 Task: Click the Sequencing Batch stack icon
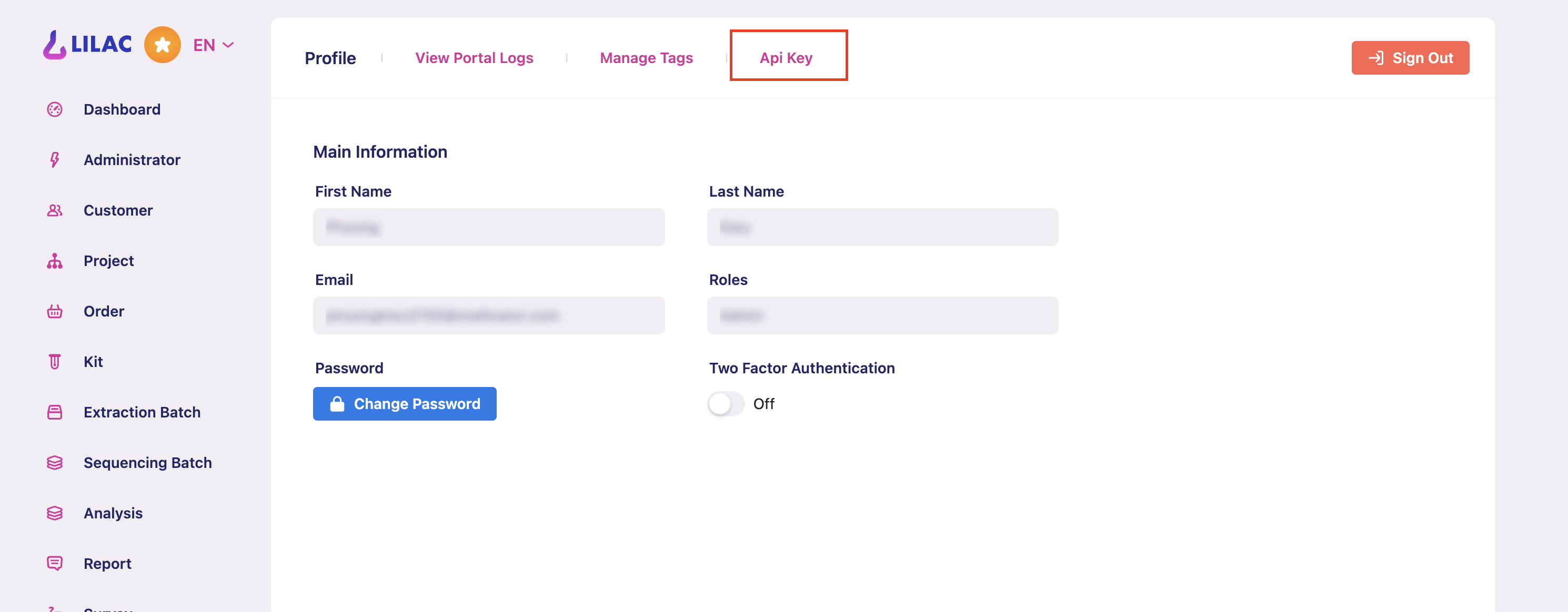click(x=55, y=463)
